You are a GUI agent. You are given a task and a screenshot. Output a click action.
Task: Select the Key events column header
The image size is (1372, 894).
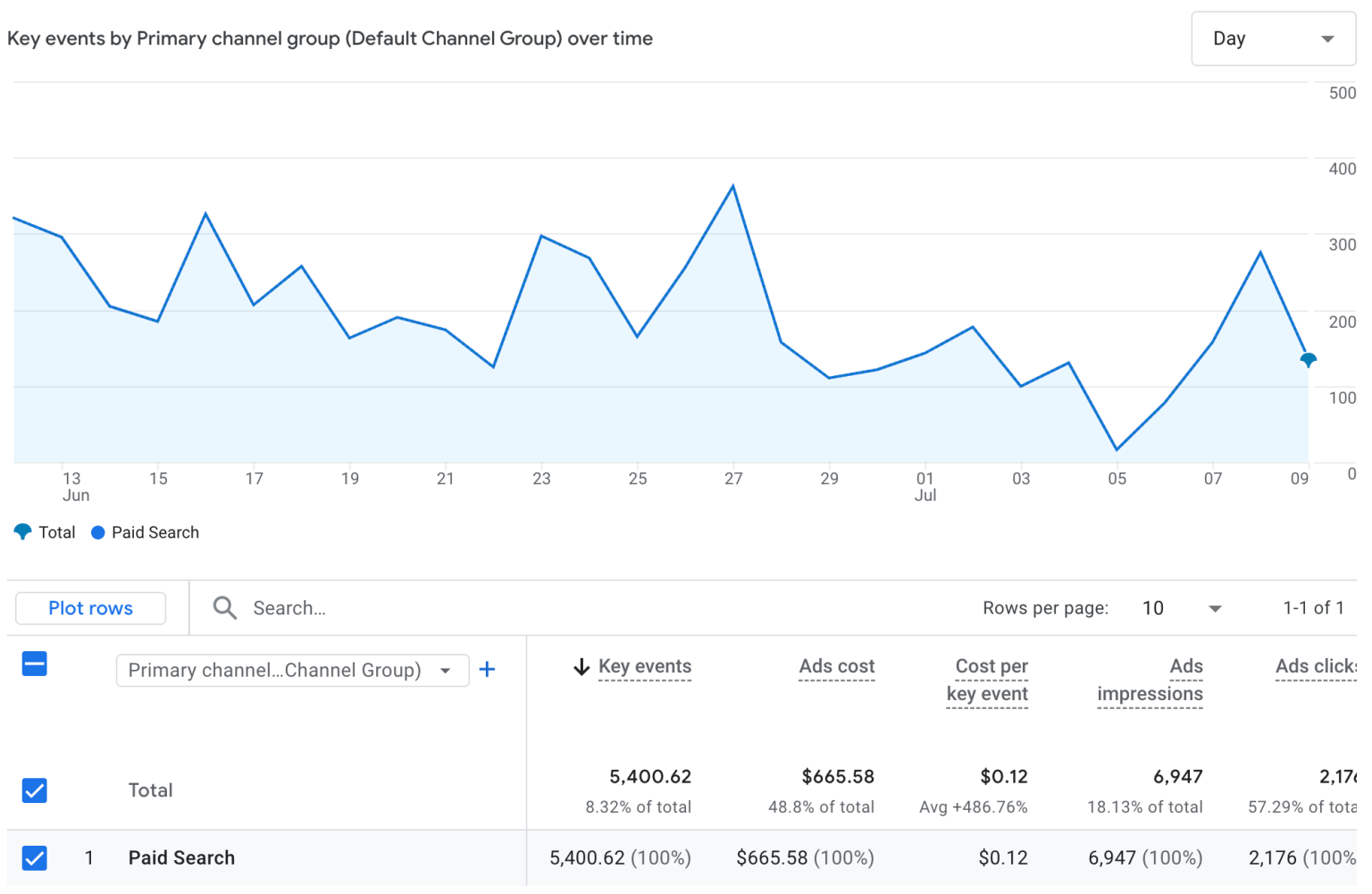(645, 666)
